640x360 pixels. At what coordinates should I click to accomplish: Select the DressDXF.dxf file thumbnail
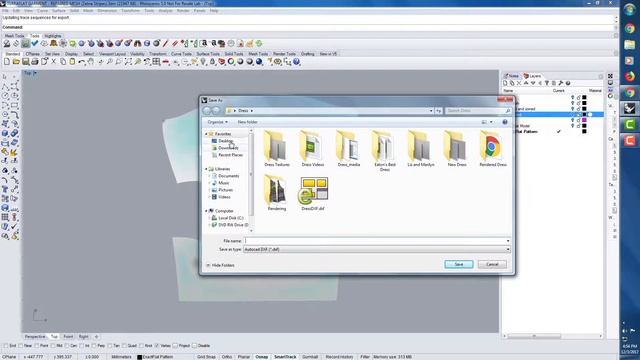pos(313,194)
